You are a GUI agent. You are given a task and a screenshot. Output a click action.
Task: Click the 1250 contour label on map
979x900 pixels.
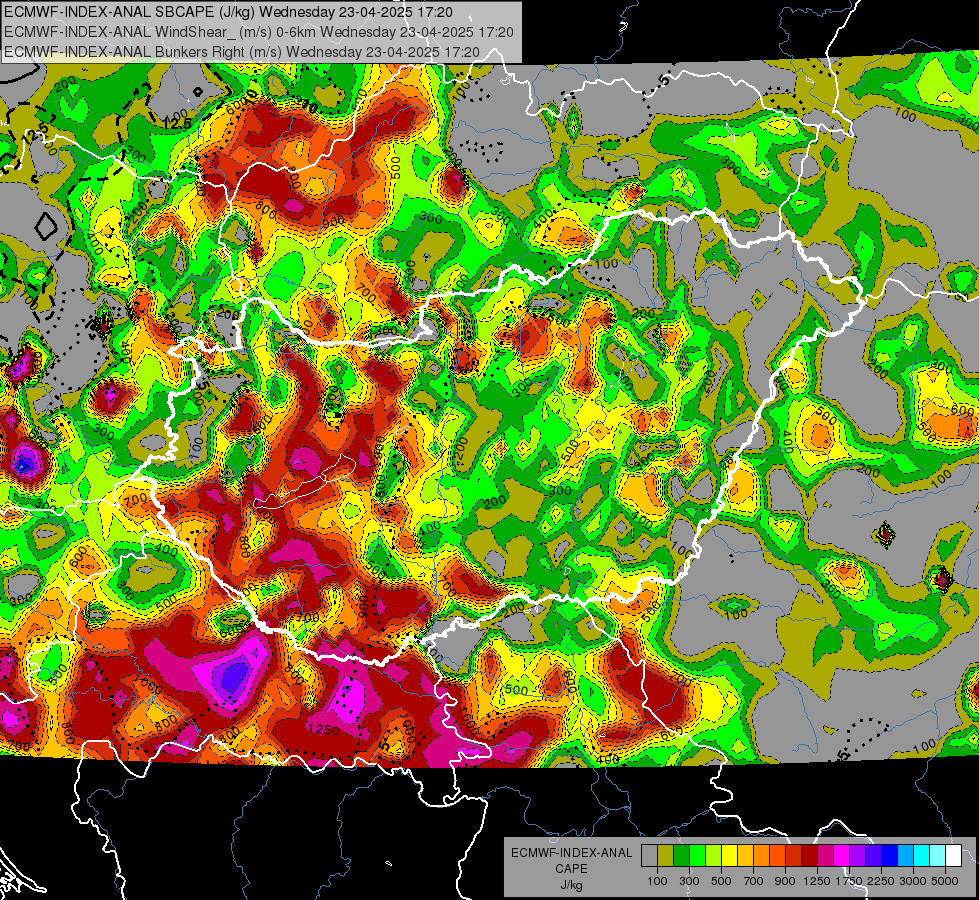point(323,730)
